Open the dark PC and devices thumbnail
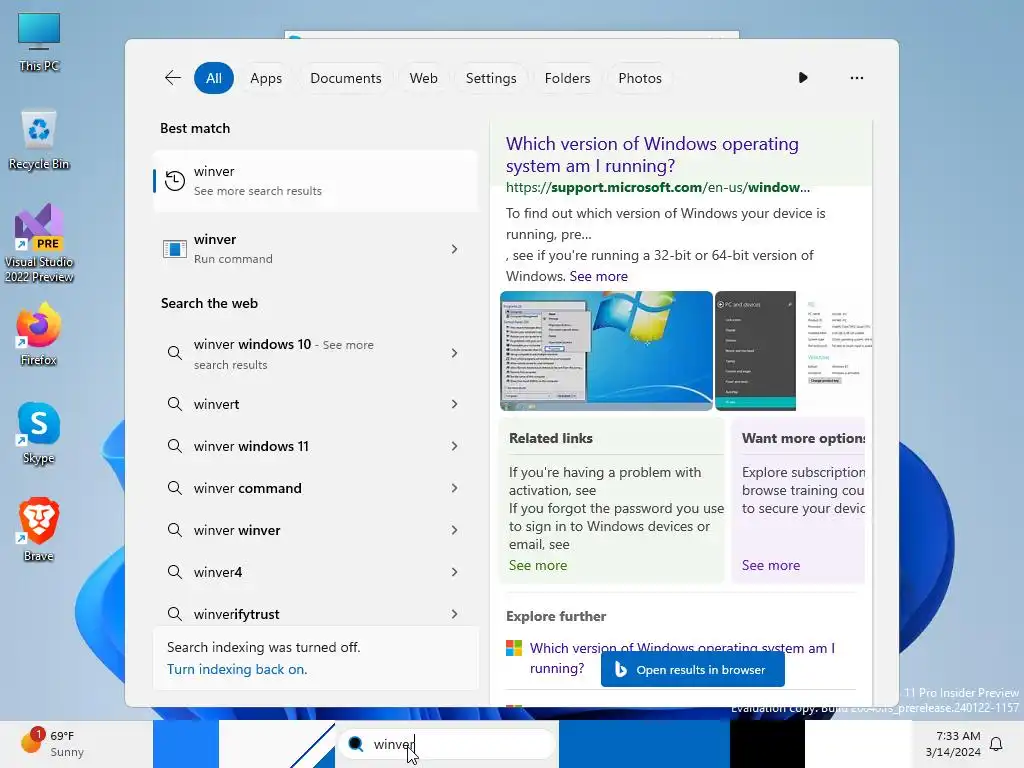This screenshot has height=768, width=1024. tap(756, 351)
